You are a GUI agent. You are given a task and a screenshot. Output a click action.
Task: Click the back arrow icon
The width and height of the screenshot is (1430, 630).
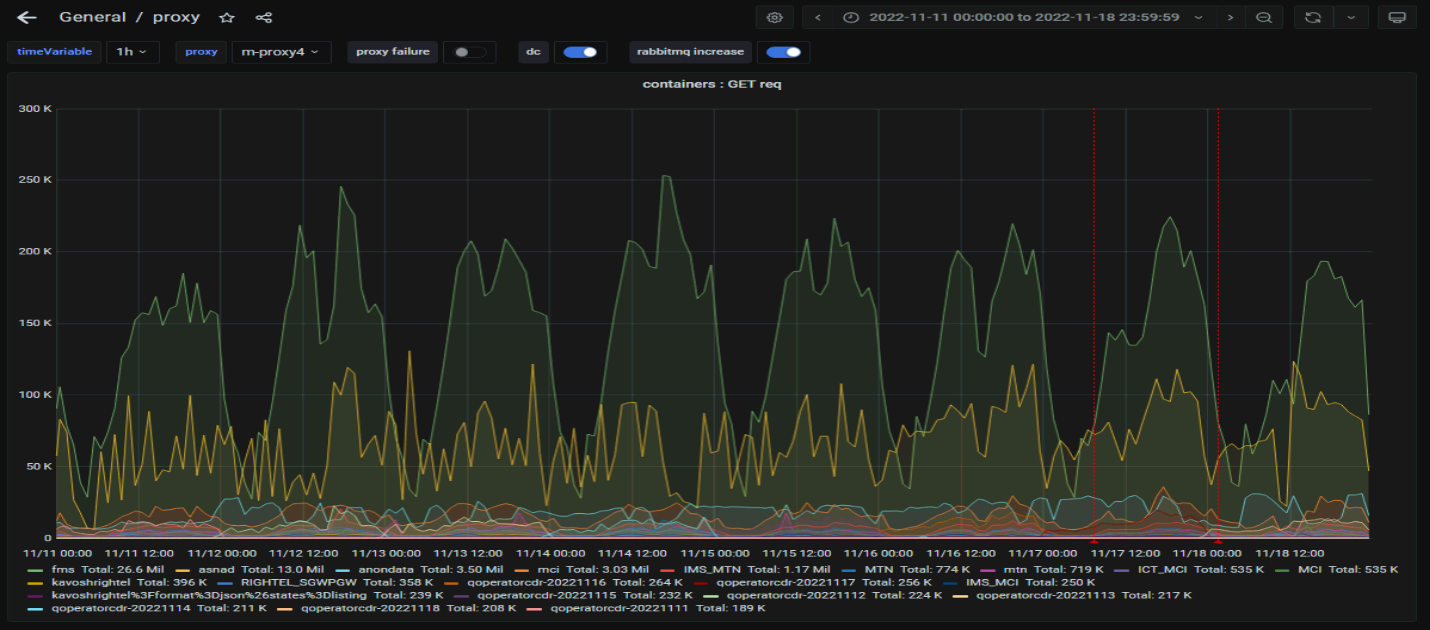(x=27, y=17)
